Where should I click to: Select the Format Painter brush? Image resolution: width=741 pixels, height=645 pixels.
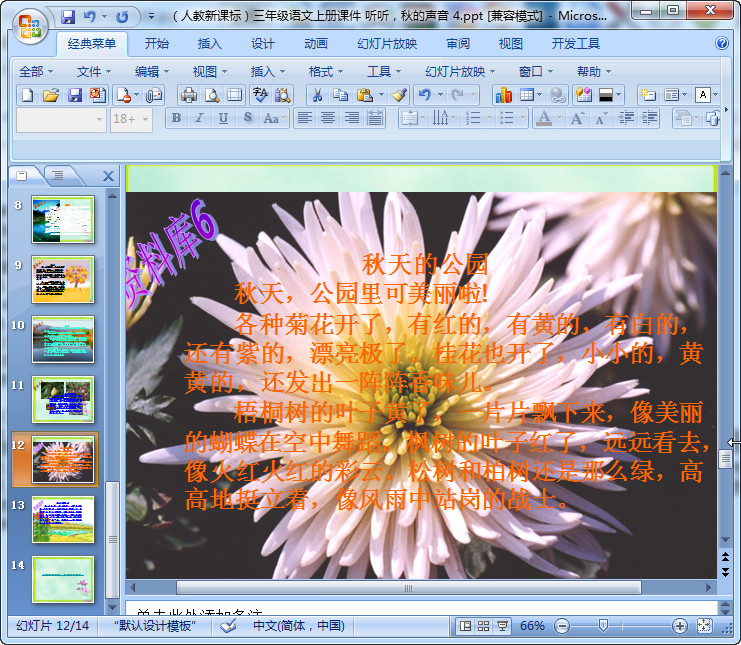click(400, 95)
